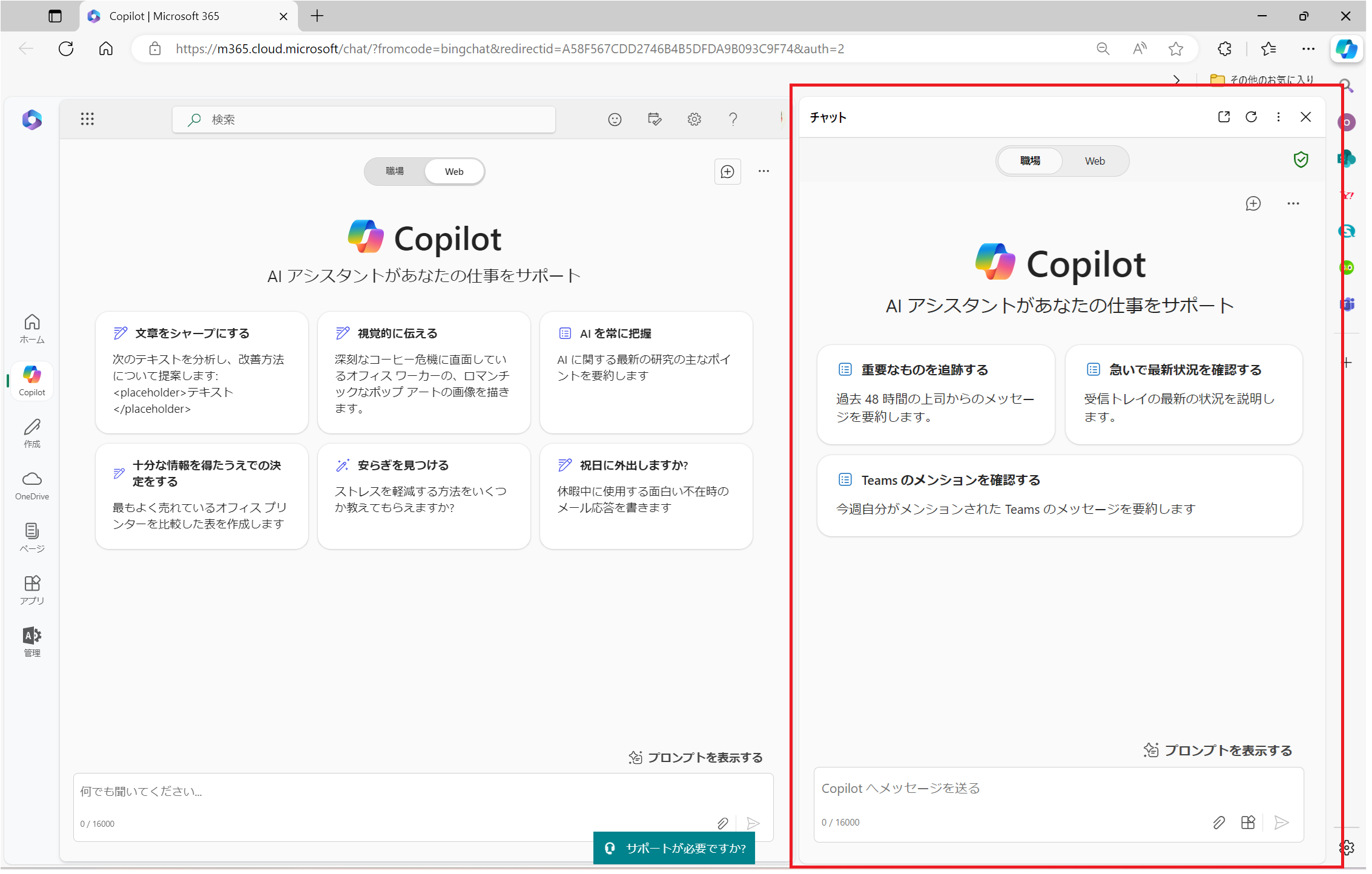Close the チャット side panel
This screenshot has width=1372, height=874.
[x=1305, y=117]
